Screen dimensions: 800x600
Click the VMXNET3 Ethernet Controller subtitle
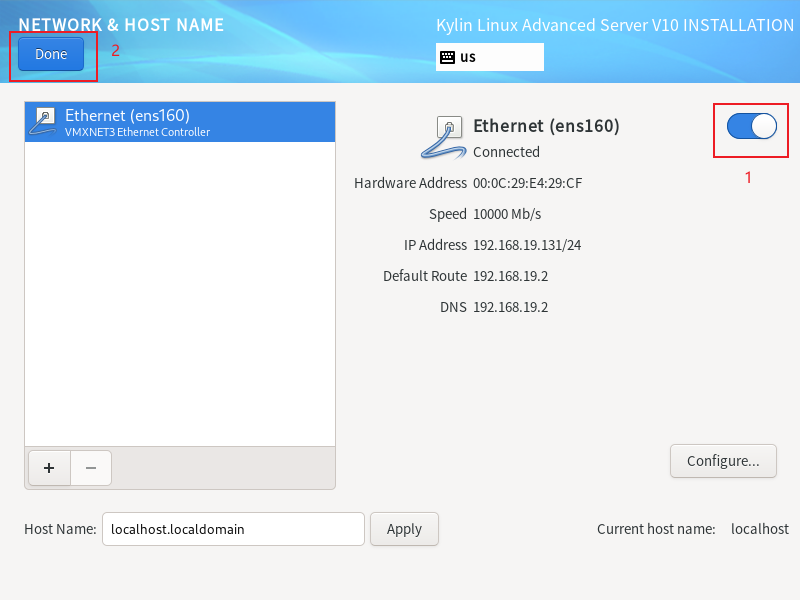point(137,132)
